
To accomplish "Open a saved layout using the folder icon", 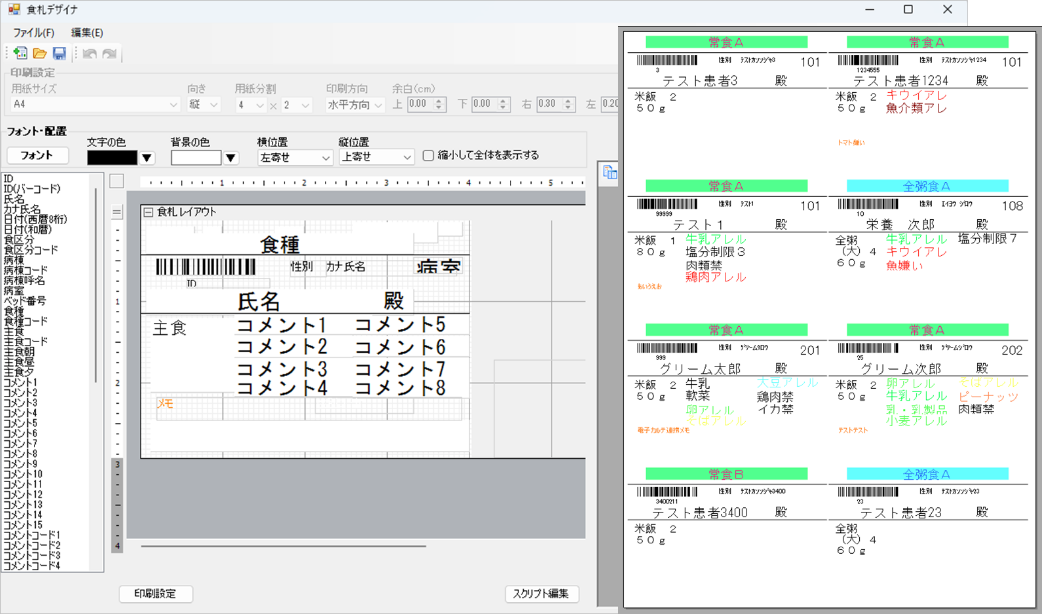I will click(39, 51).
